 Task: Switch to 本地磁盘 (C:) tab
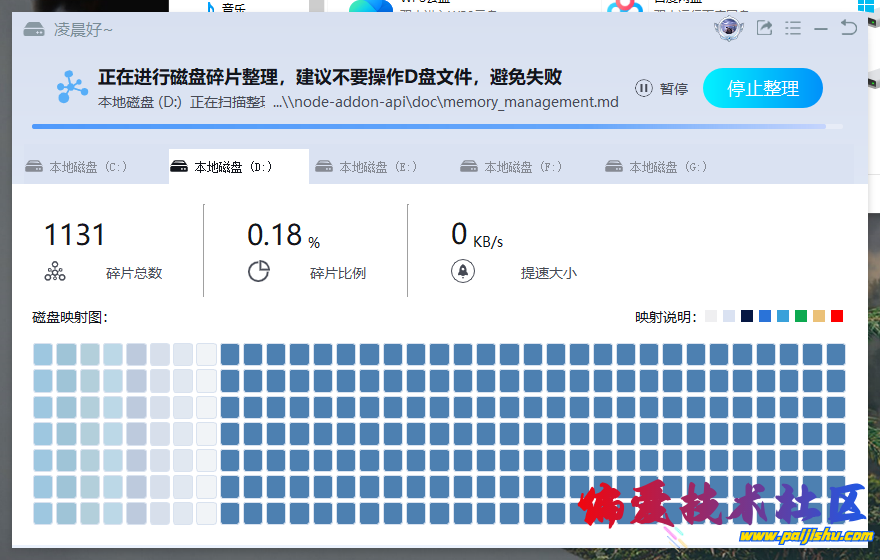click(78, 167)
